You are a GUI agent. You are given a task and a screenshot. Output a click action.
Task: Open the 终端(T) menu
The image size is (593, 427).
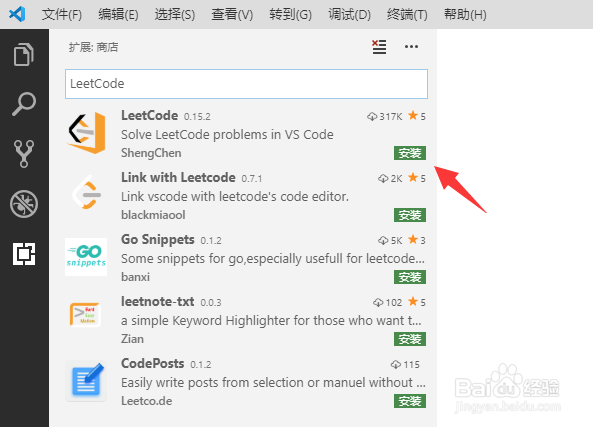pyautogui.click(x=407, y=14)
